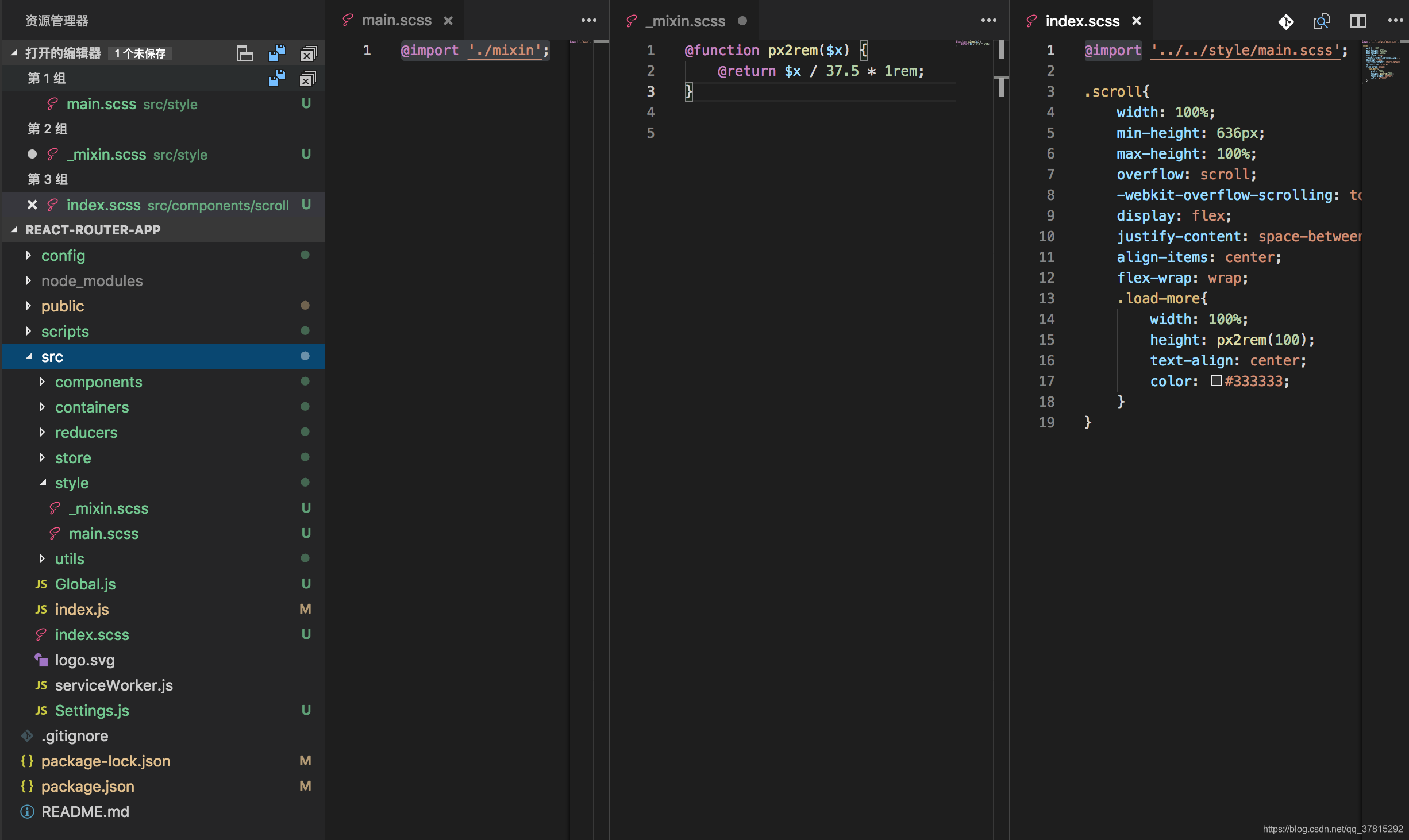Click the modified M badge beside package.json
1409x840 pixels.
point(305,786)
